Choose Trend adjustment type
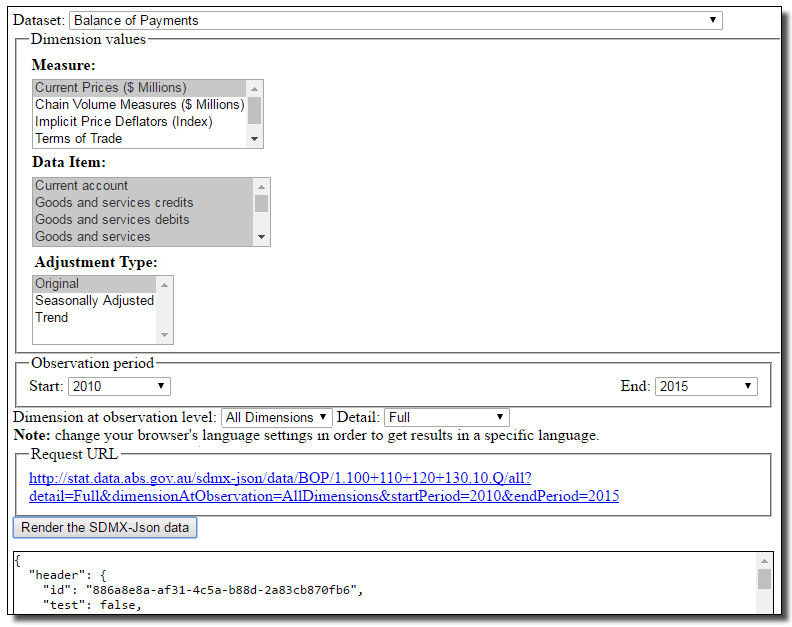The height and width of the screenshot is (627, 792). pos(52,318)
